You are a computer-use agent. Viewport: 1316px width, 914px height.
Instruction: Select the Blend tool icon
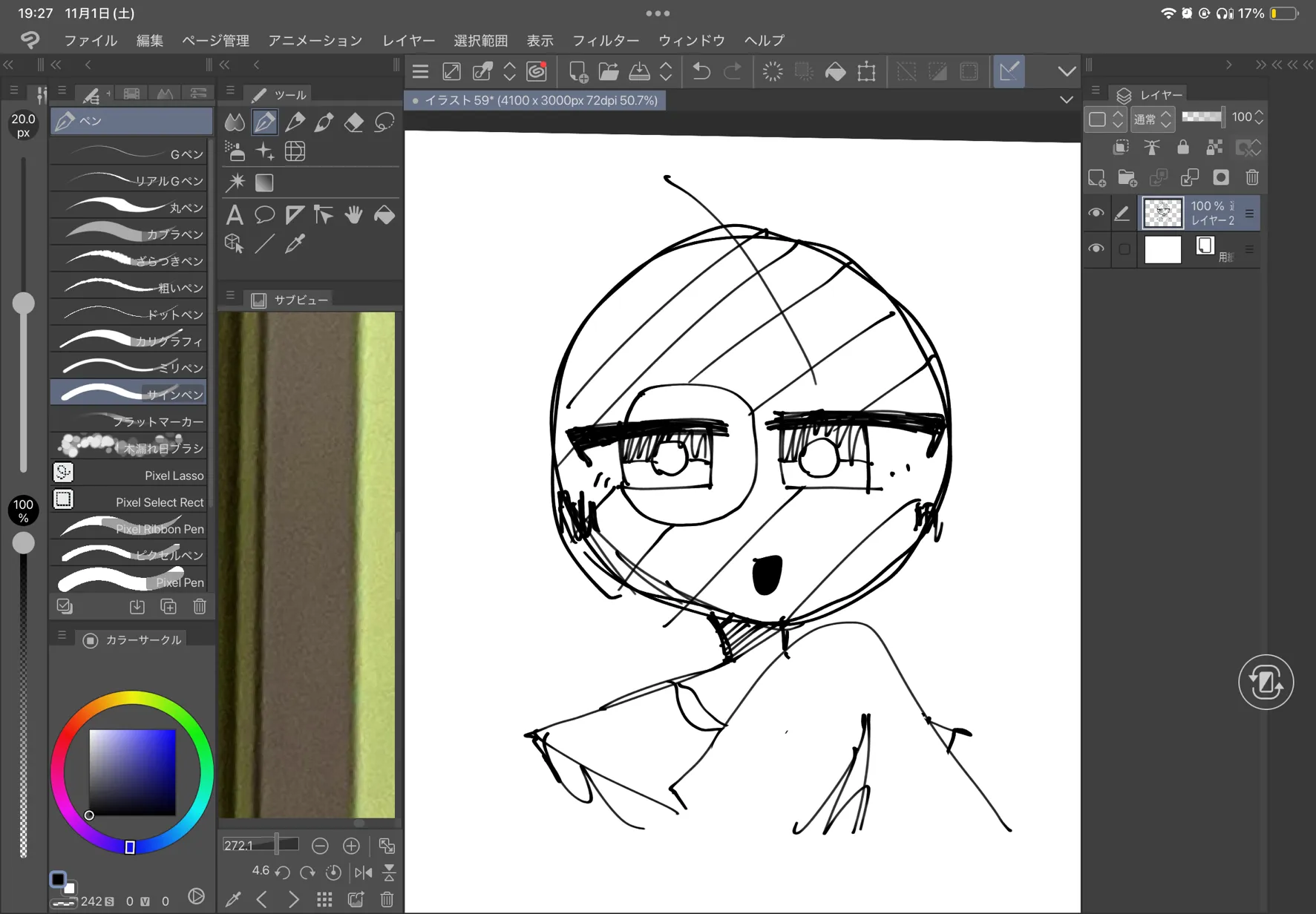235,122
